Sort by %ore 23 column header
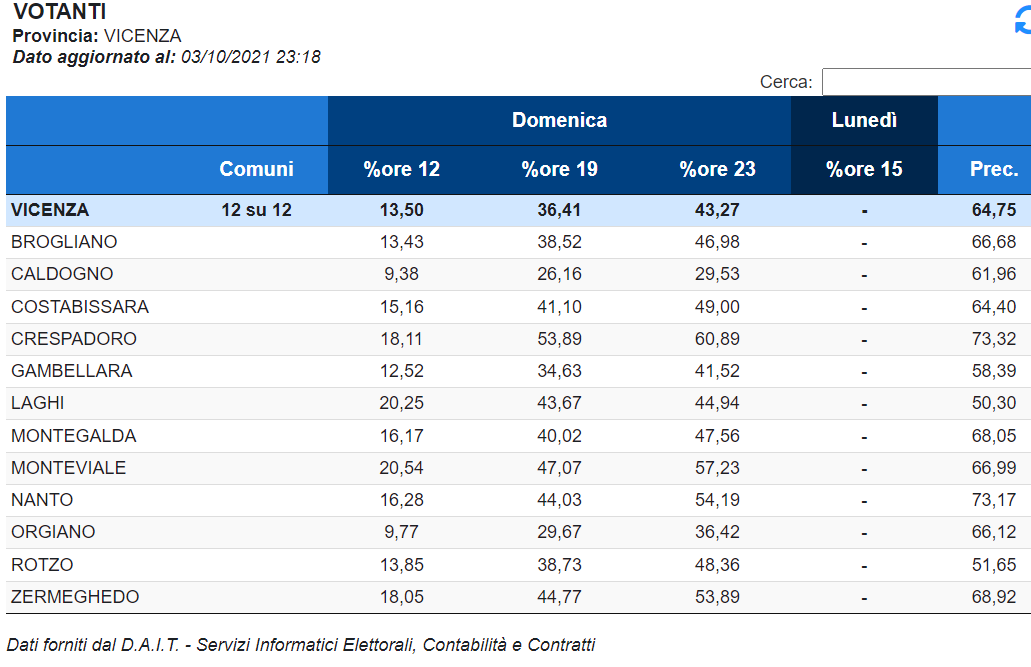The height and width of the screenshot is (667, 1031). point(717,170)
